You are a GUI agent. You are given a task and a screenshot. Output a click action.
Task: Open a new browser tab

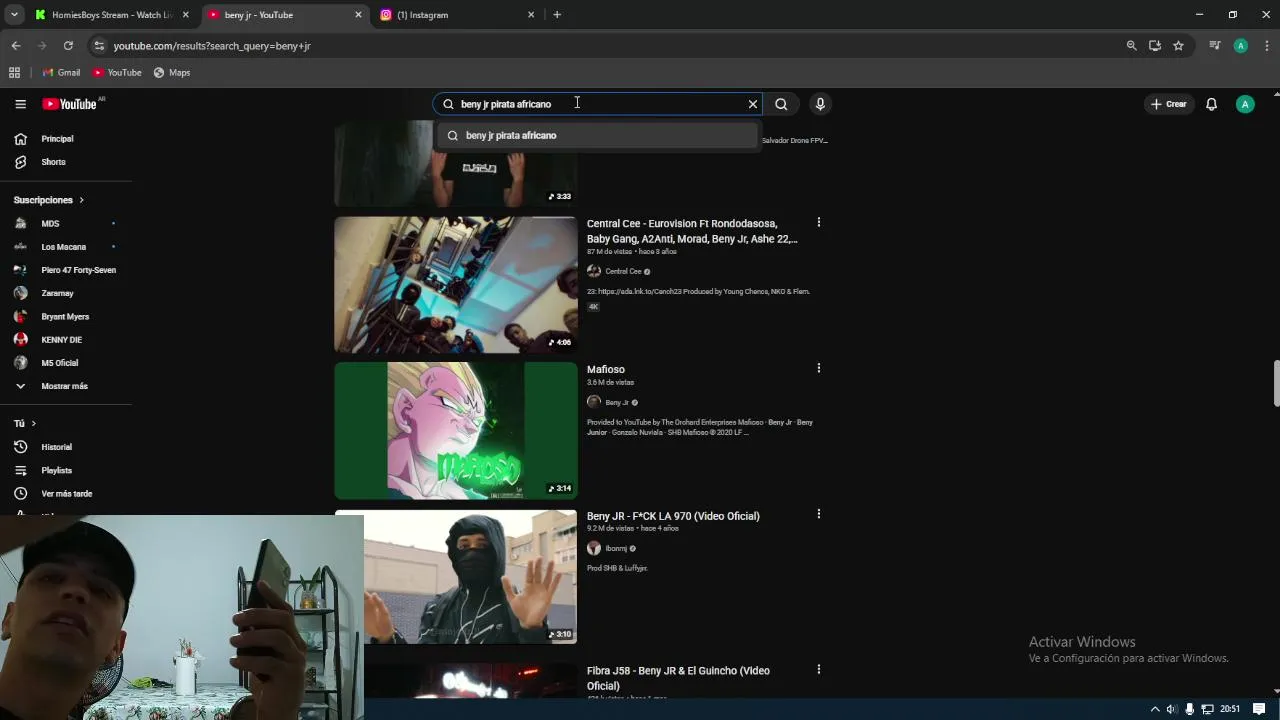click(557, 15)
